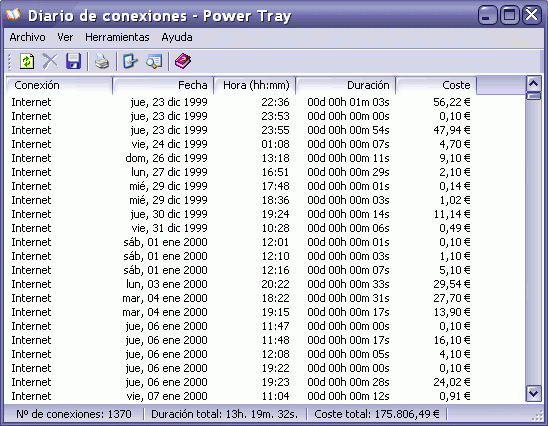Viewport: 548px width, 426px height.
Task: Click the cost 9,10 € cell
Action: pos(455,158)
